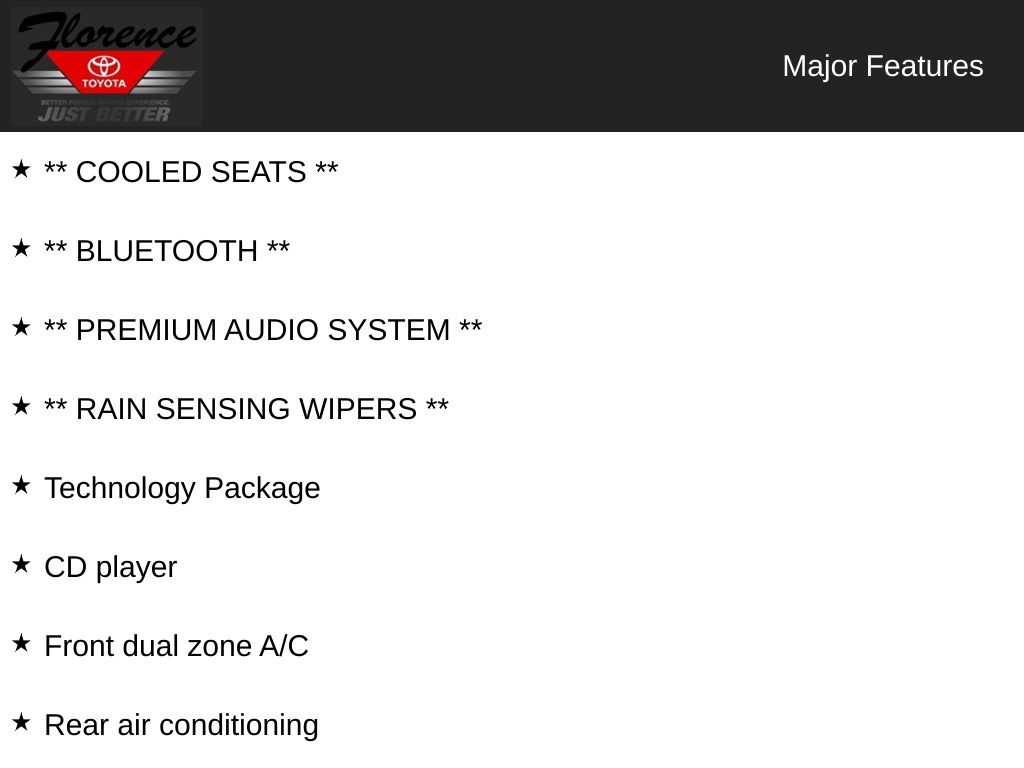Select the star before Rear air conditioning

coord(21,723)
